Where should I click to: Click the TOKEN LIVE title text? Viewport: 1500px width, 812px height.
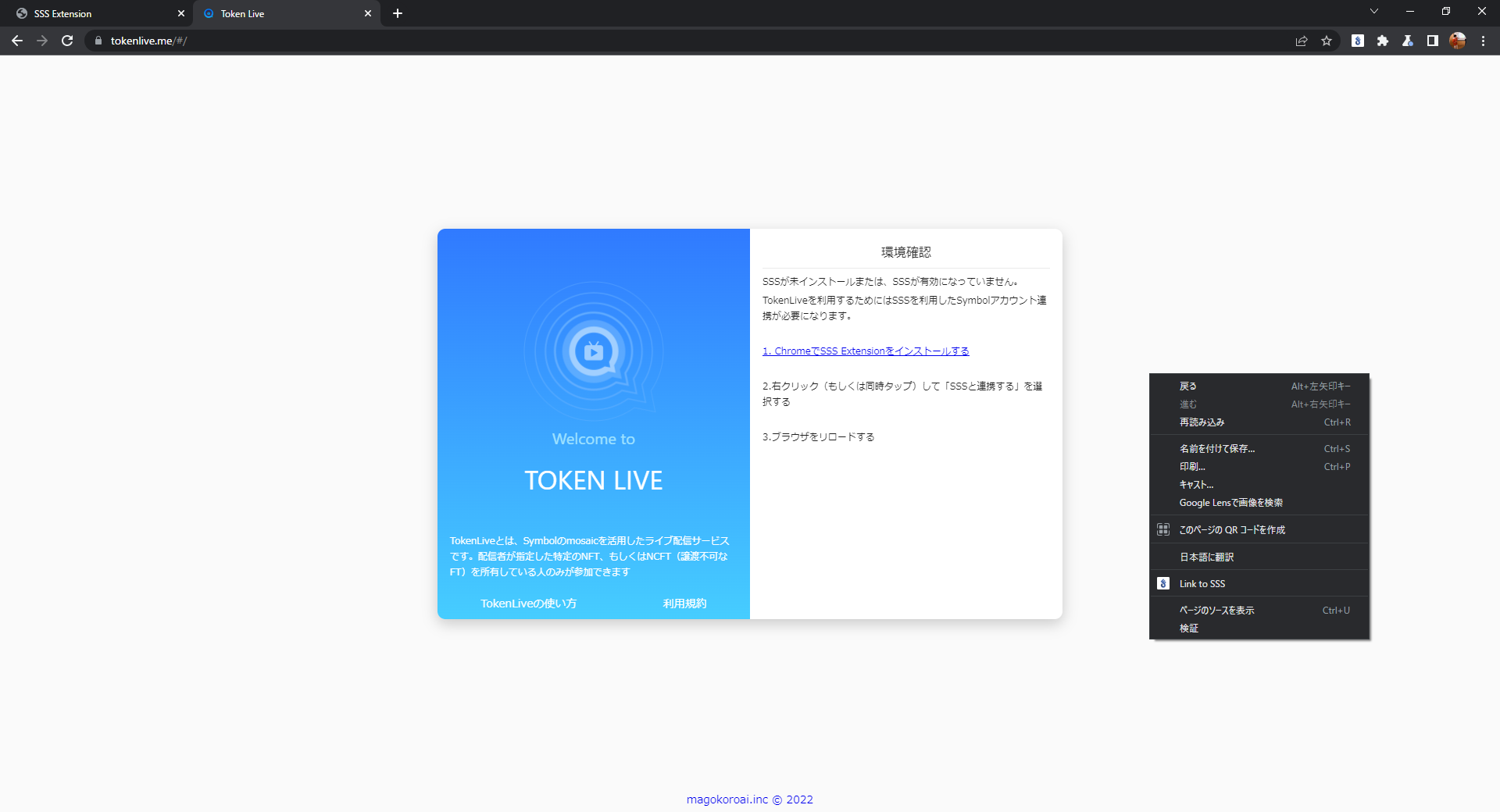594,480
